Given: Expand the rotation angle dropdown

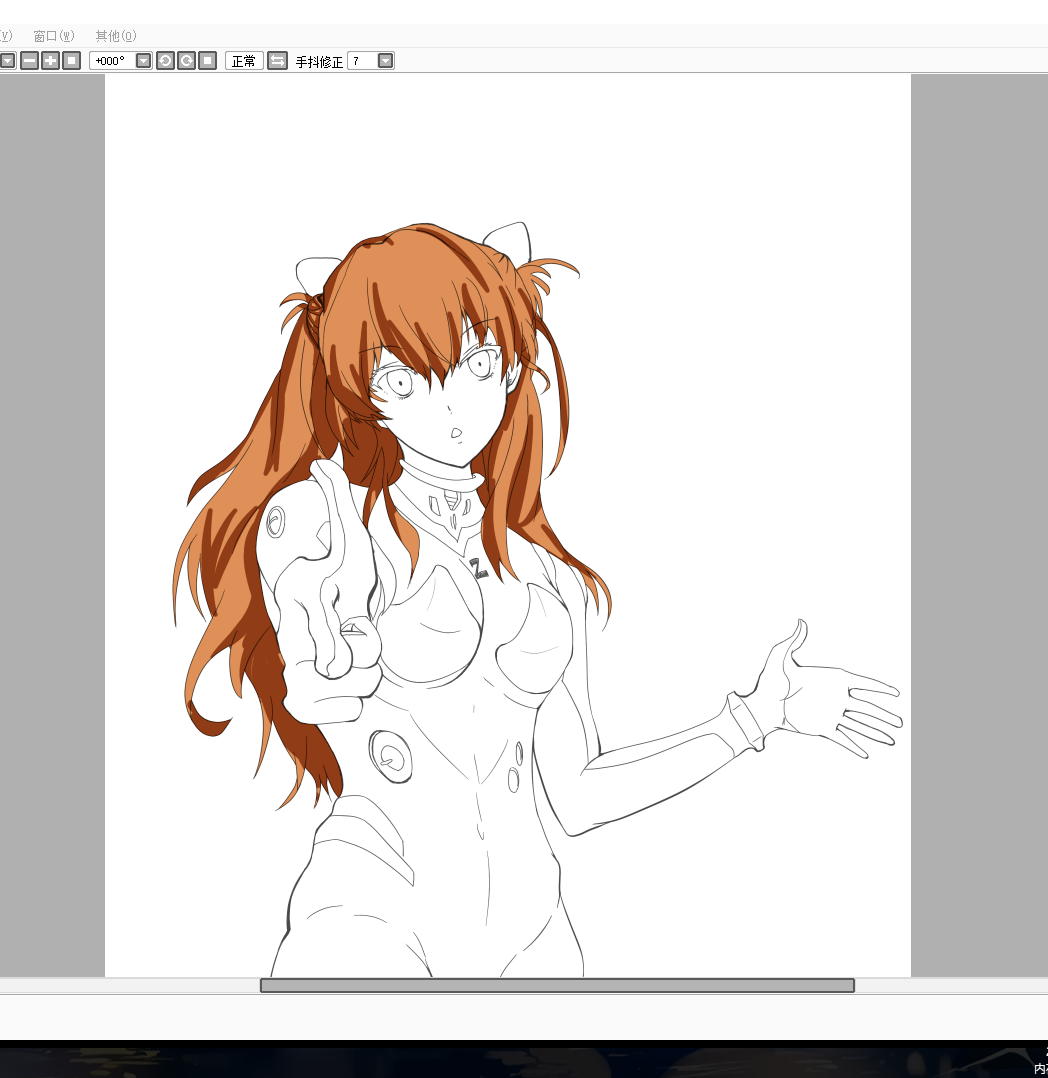Looking at the screenshot, I should (144, 61).
